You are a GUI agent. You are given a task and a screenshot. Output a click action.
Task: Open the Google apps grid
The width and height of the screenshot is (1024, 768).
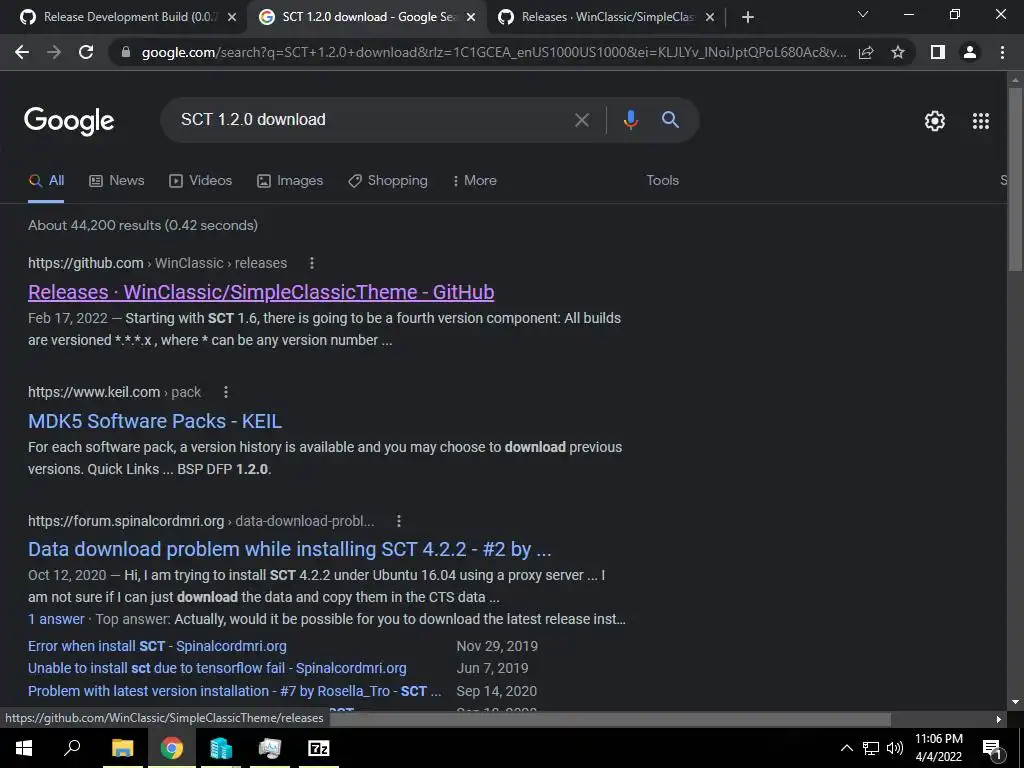[x=981, y=121]
